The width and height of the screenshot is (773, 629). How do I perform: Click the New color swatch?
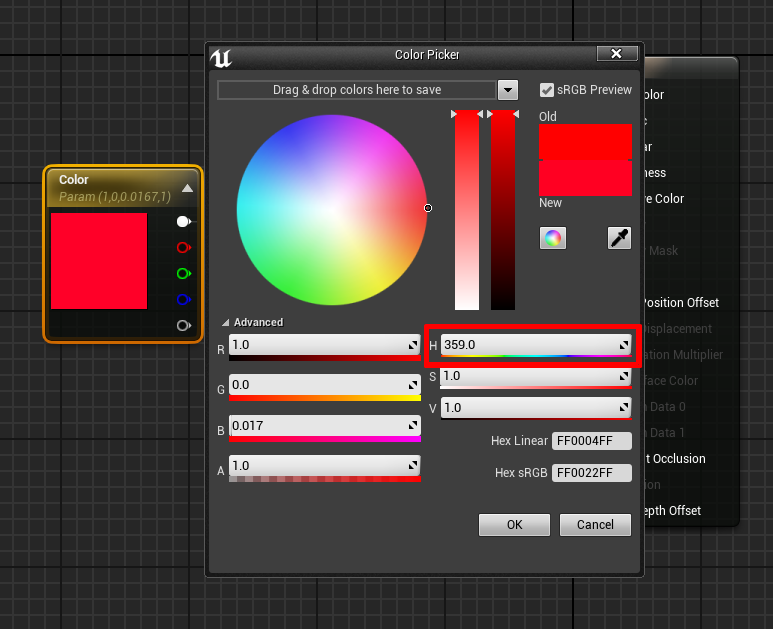(x=585, y=178)
